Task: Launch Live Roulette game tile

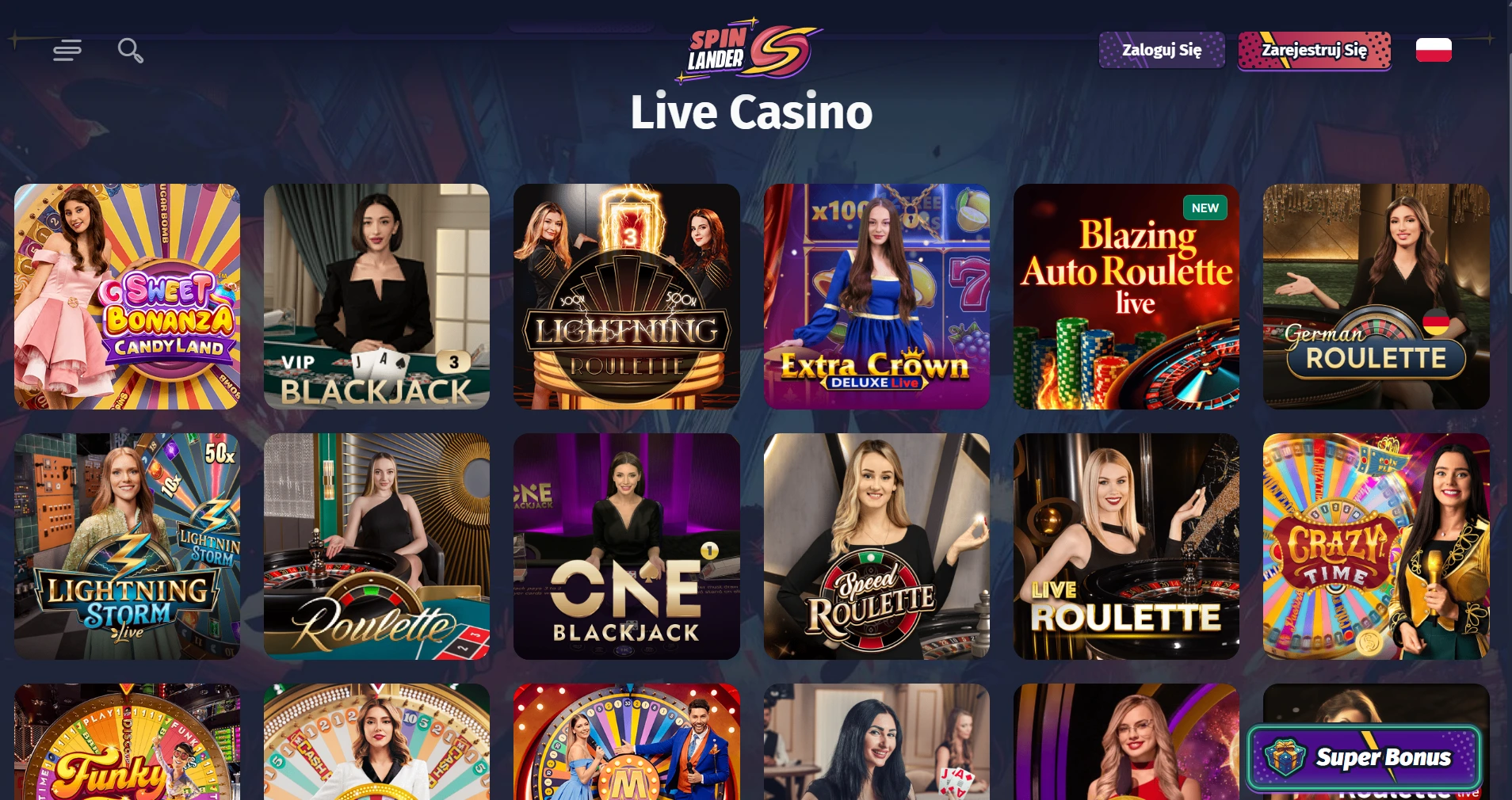Action: pos(1126,547)
